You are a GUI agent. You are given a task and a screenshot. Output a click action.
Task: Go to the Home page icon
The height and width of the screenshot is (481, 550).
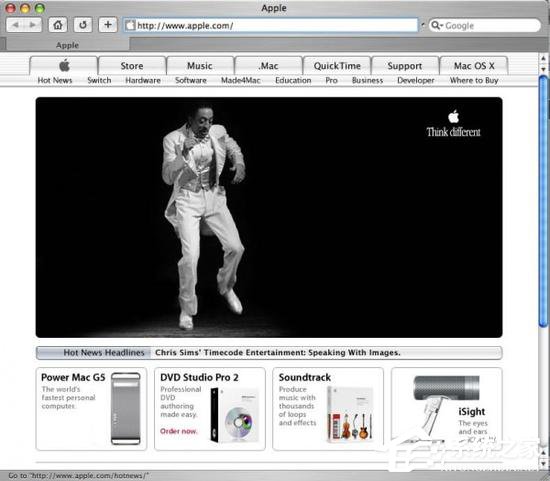pos(58,25)
